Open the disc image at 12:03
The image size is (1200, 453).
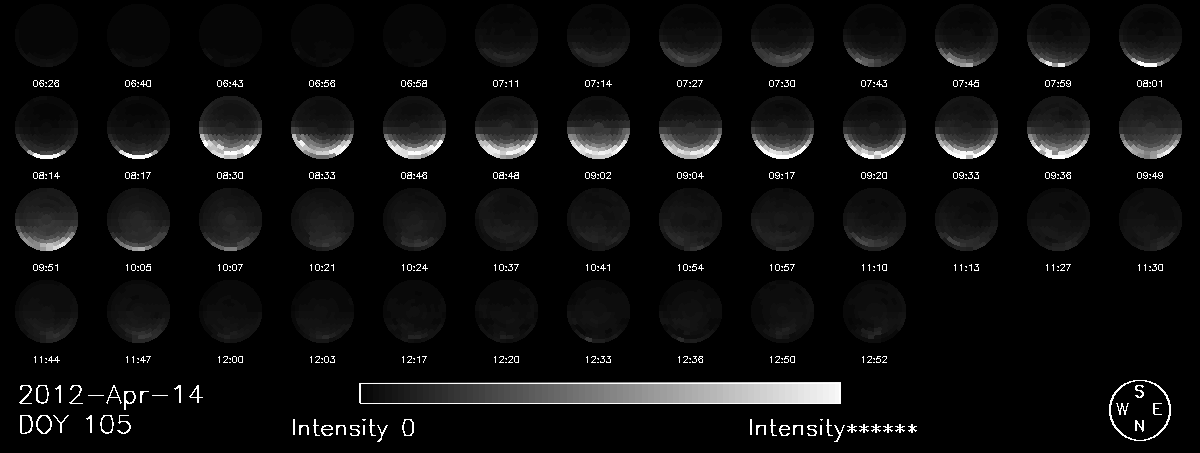pos(323,313)
